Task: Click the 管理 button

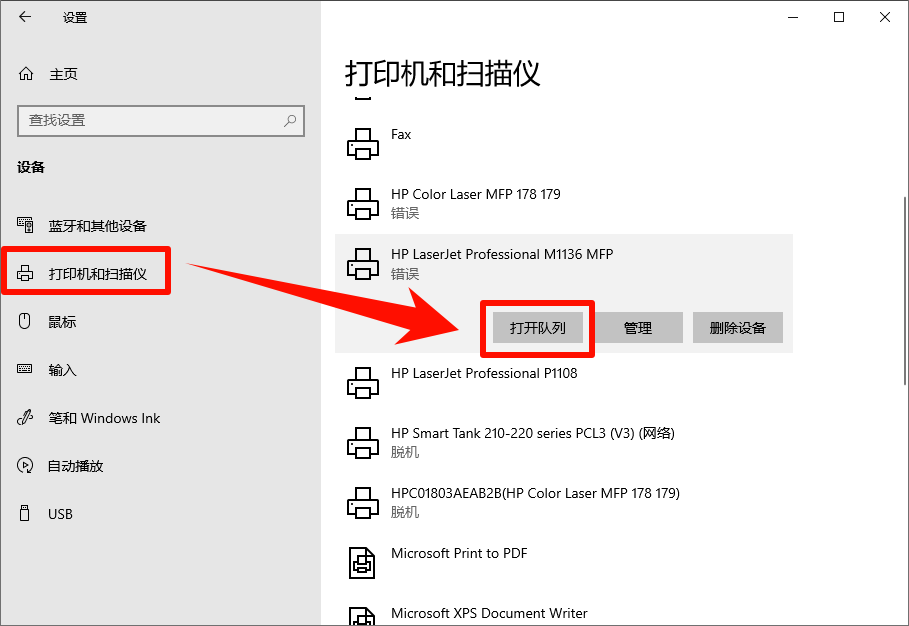Action: [638, 327]
